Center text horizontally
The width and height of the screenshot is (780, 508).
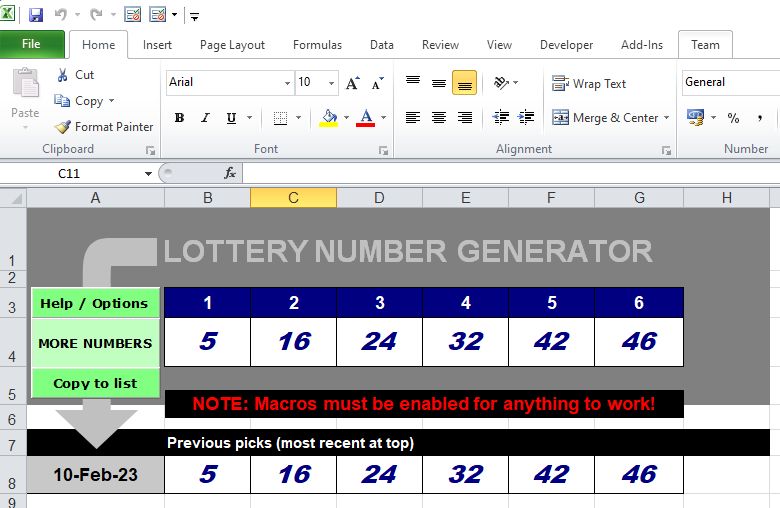pos(439,118)
